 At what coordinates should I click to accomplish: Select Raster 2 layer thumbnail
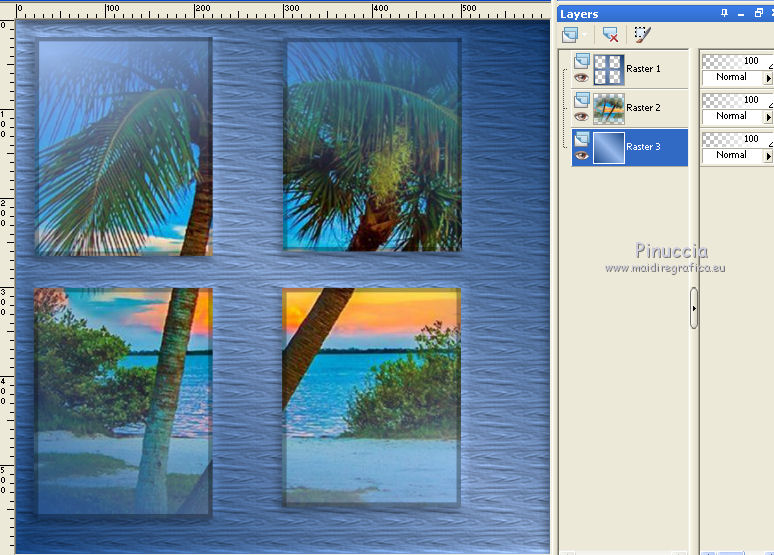[609, 109]
